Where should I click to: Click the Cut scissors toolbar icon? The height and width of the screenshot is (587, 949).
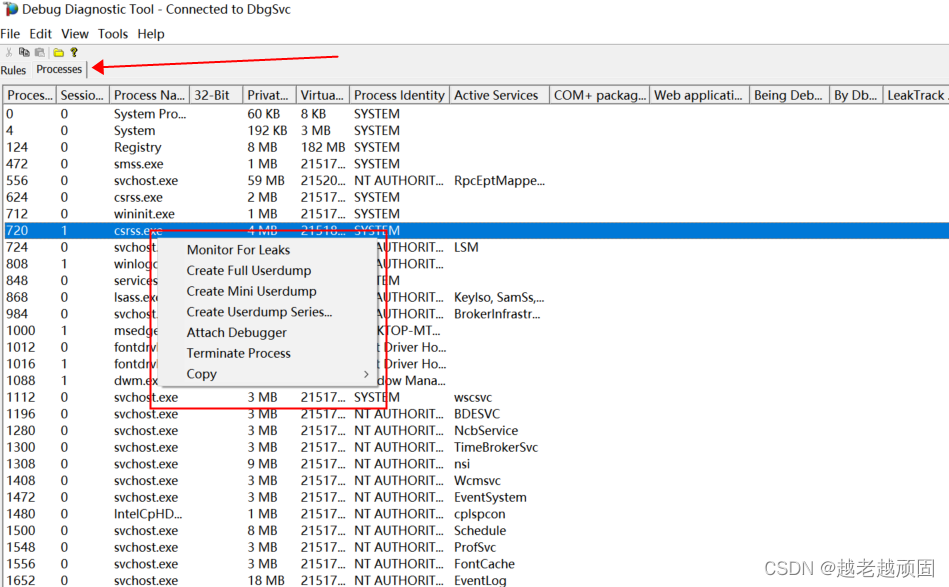click(8, 52)
